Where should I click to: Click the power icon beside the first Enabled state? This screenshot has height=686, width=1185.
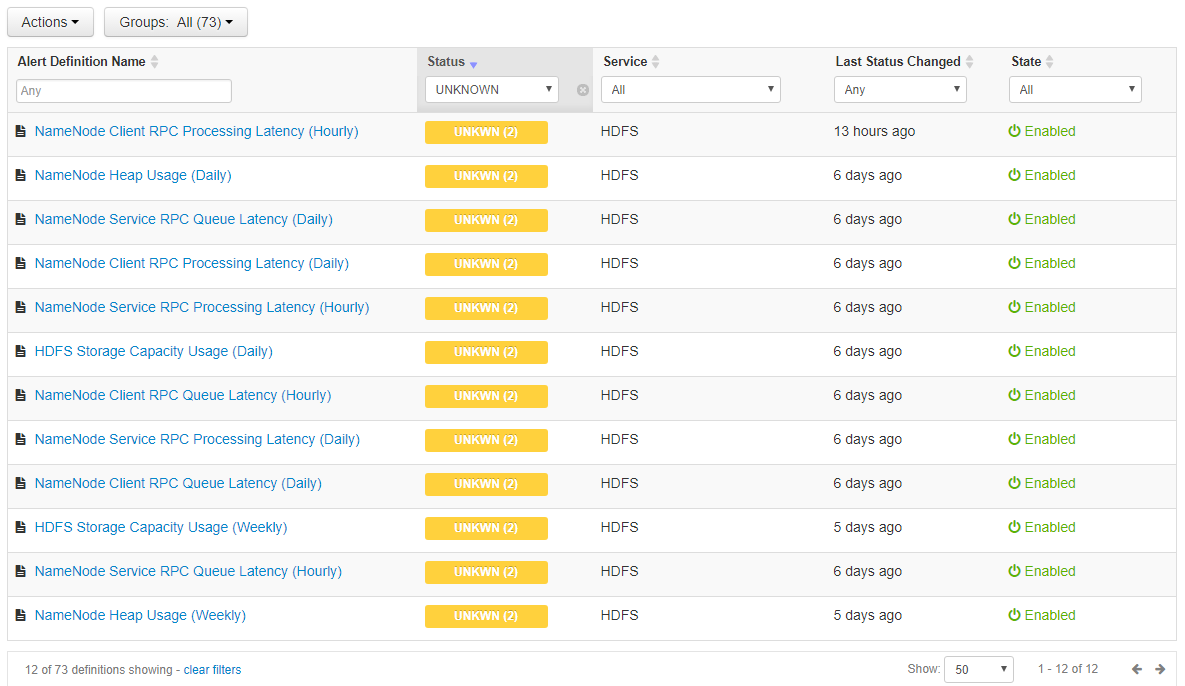tap(1015, 131)
